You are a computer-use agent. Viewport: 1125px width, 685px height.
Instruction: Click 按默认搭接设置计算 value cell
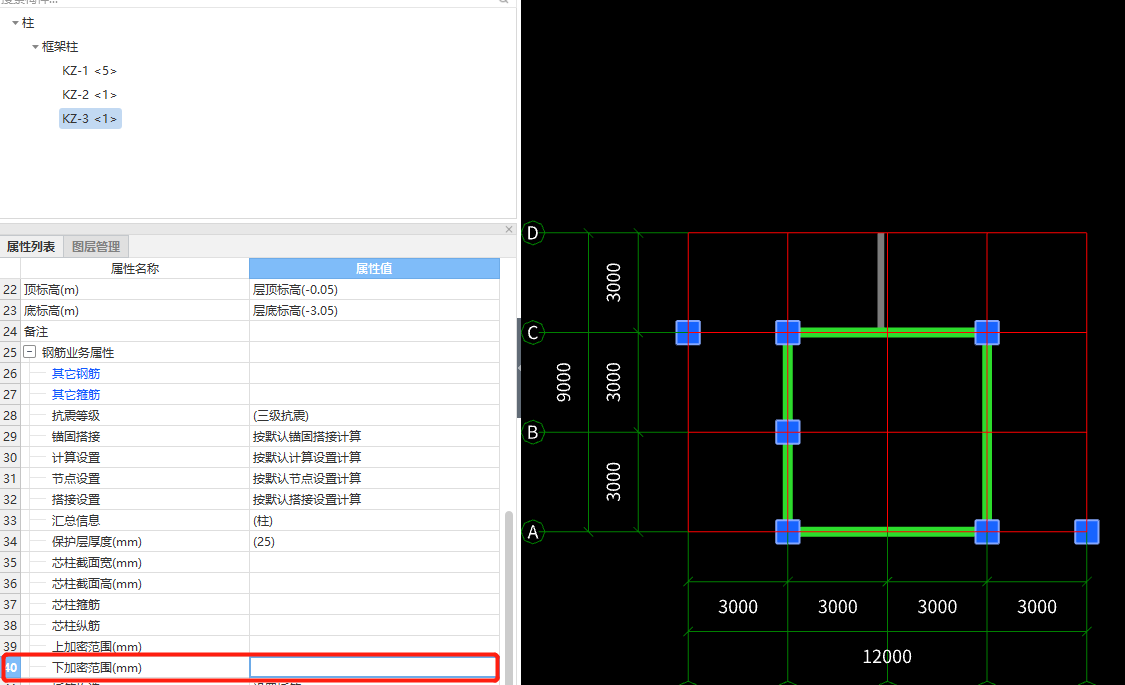[374, 499]
